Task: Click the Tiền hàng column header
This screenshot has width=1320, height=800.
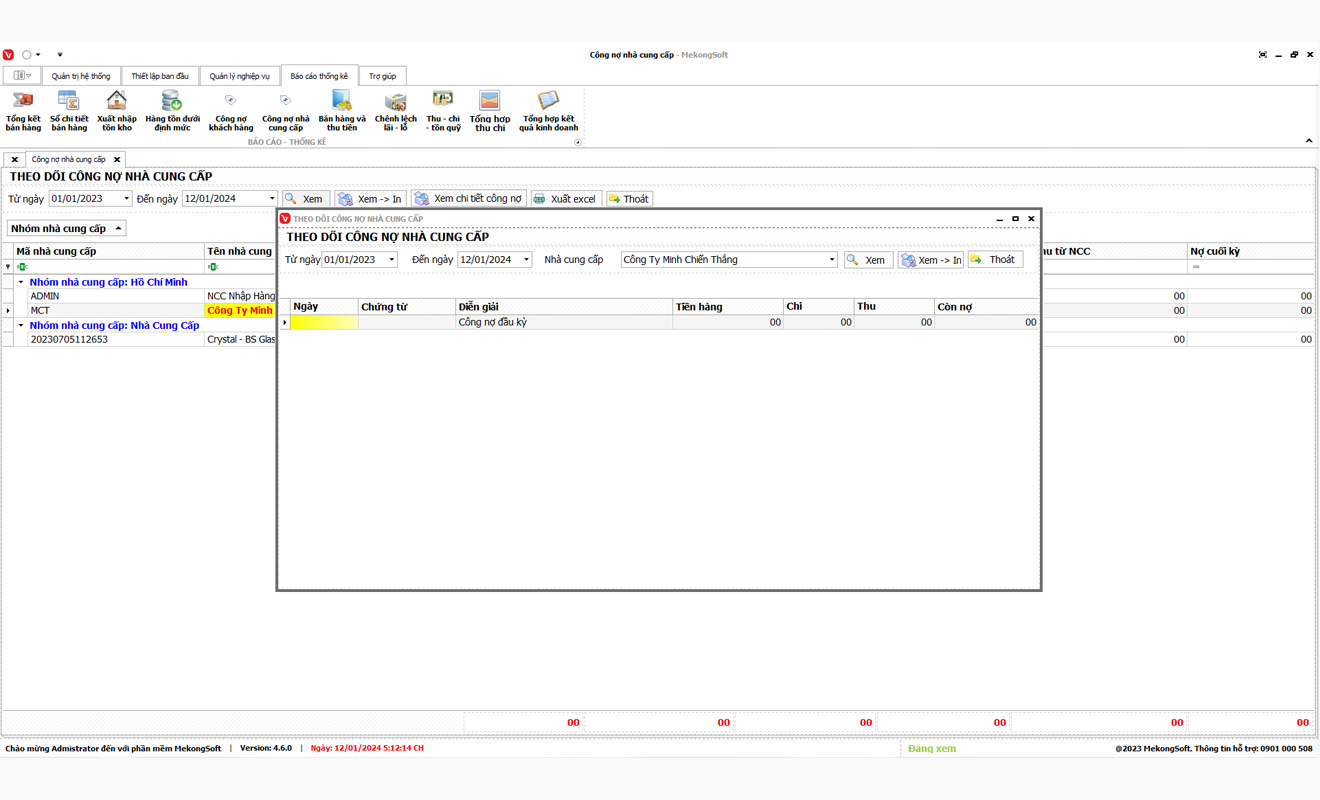Action: [x=727, y=307]
